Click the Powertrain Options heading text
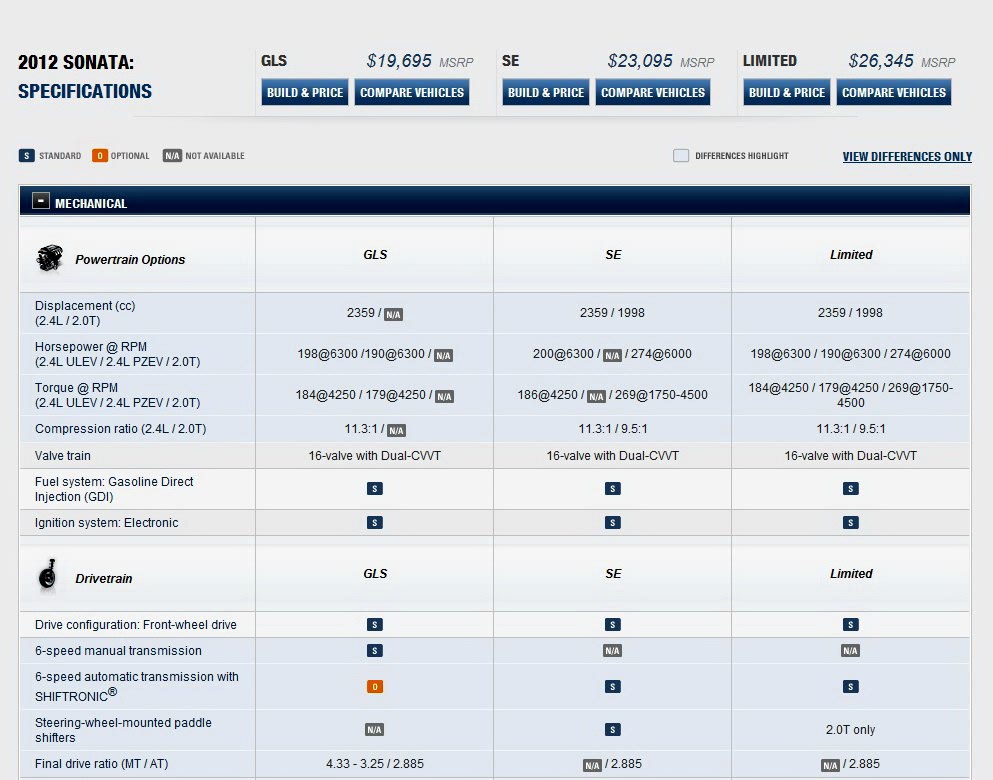This screenshot has width=993, height=780. 130,260
